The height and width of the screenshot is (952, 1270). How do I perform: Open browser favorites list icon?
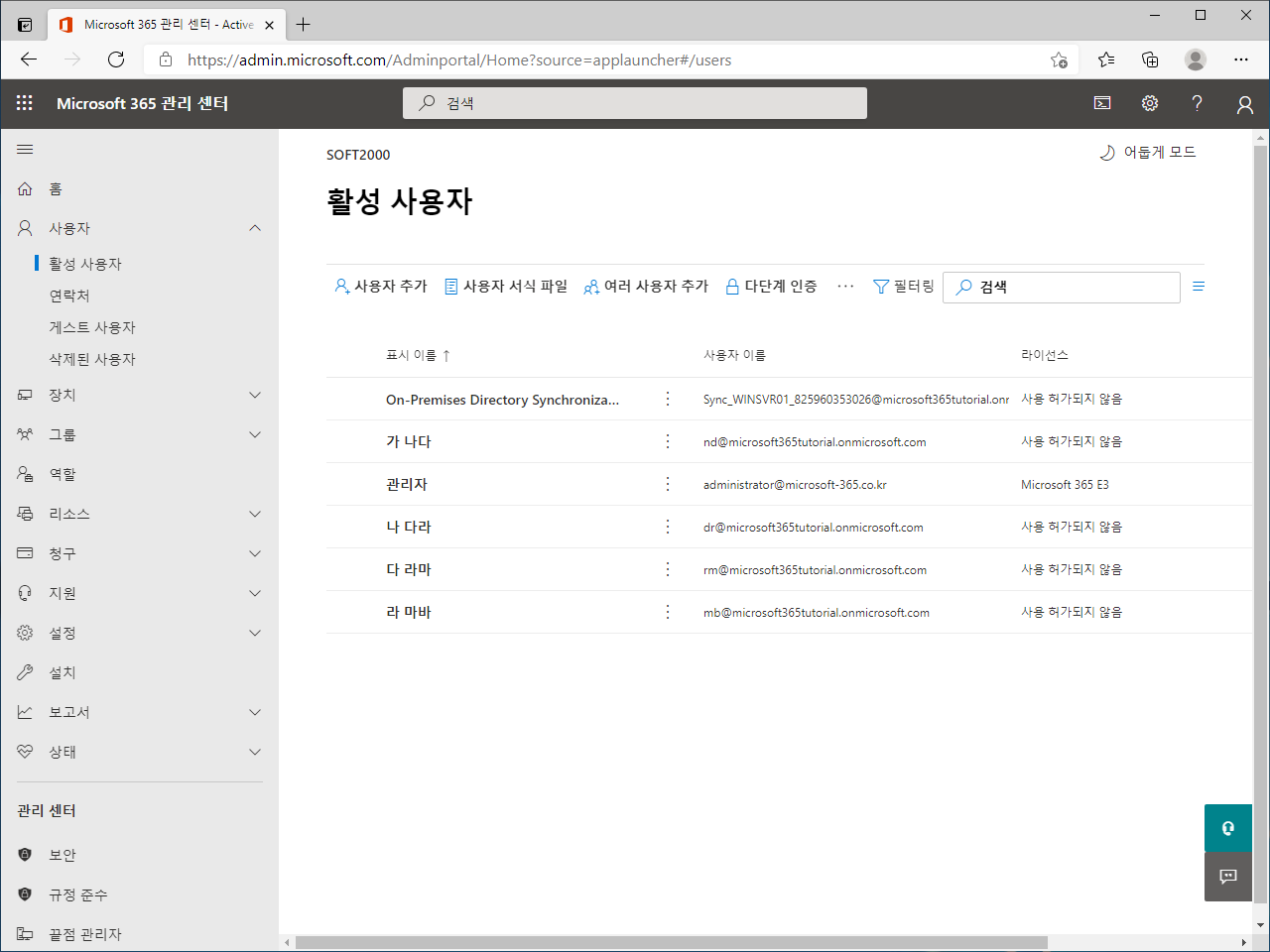coord(1106,59)
